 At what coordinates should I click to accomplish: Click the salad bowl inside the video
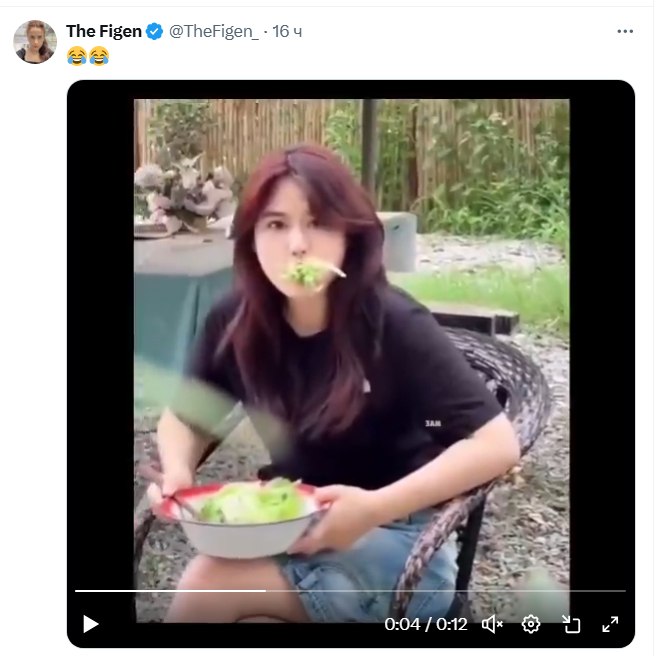click(240, 521)
